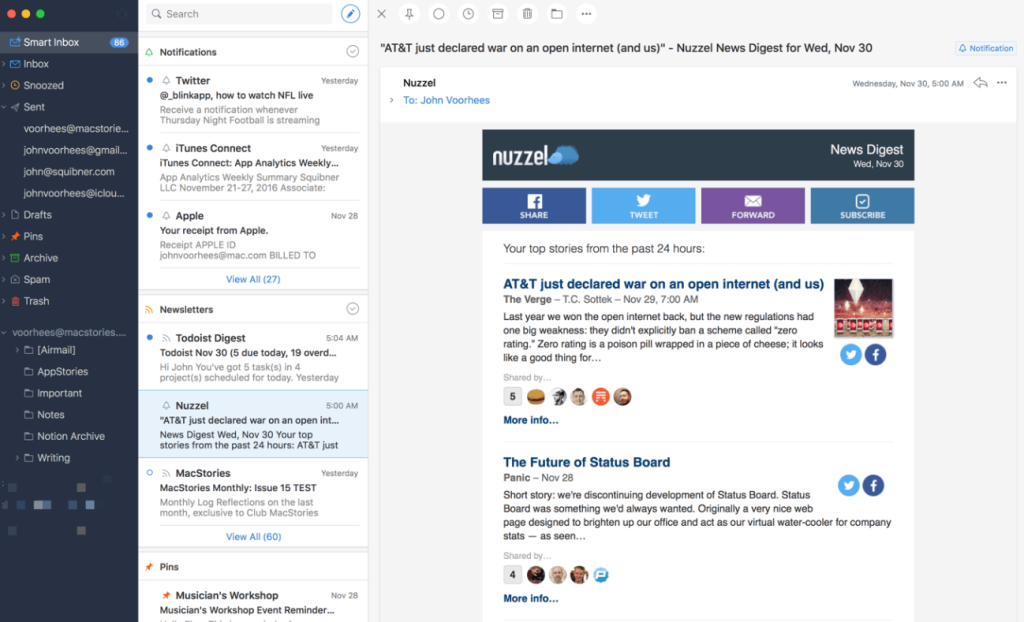Toggle unread dot on Twitter email

(150, 80)
